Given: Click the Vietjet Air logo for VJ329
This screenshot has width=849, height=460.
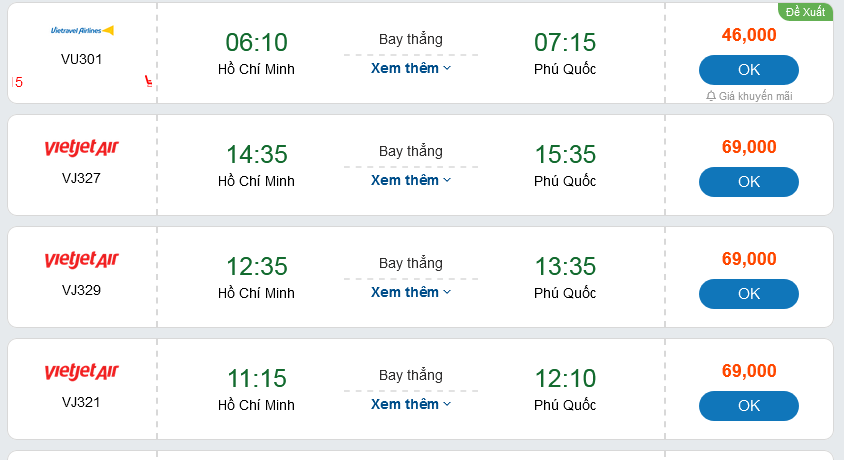Looking at the screenshot, I should tap(82, 260).
